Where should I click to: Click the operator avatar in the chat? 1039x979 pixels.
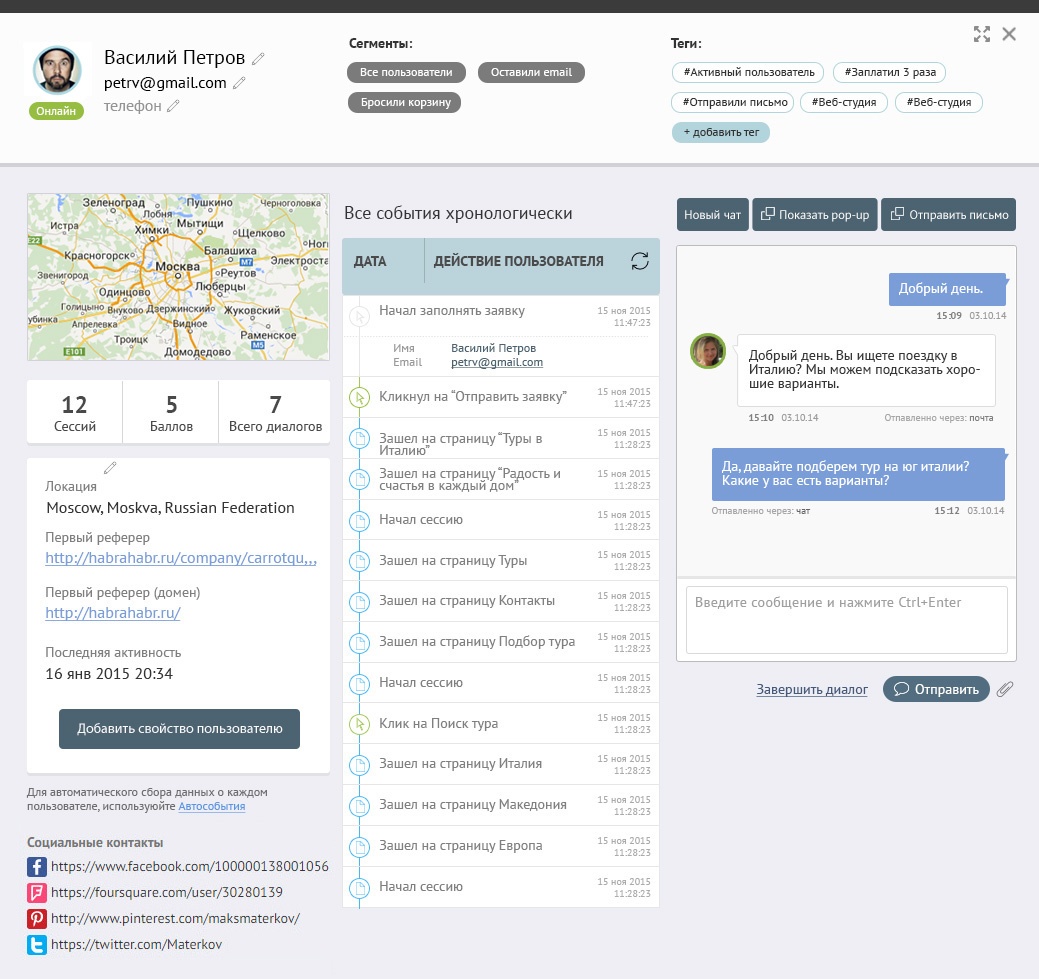[708, 351]
